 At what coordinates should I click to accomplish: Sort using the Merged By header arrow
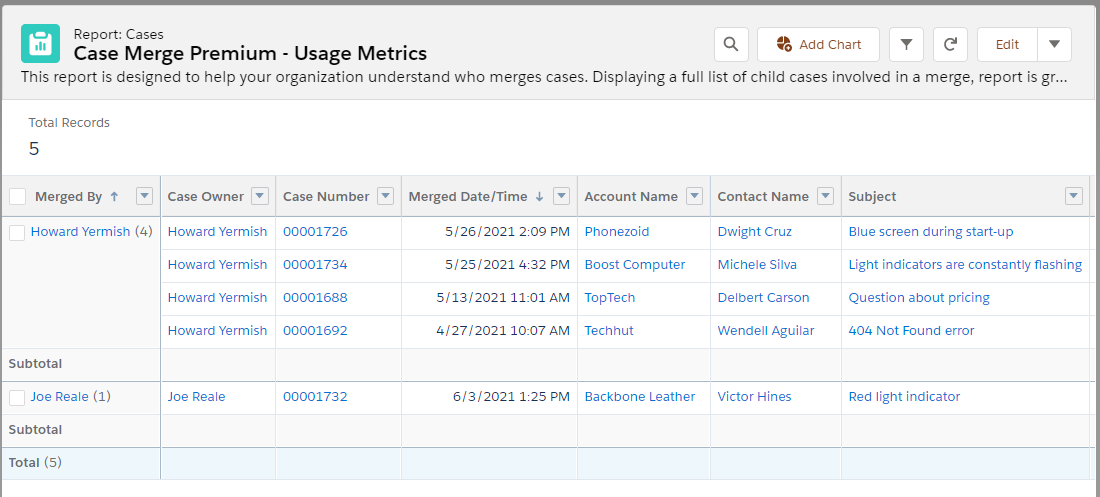click(x=114, y=197)
